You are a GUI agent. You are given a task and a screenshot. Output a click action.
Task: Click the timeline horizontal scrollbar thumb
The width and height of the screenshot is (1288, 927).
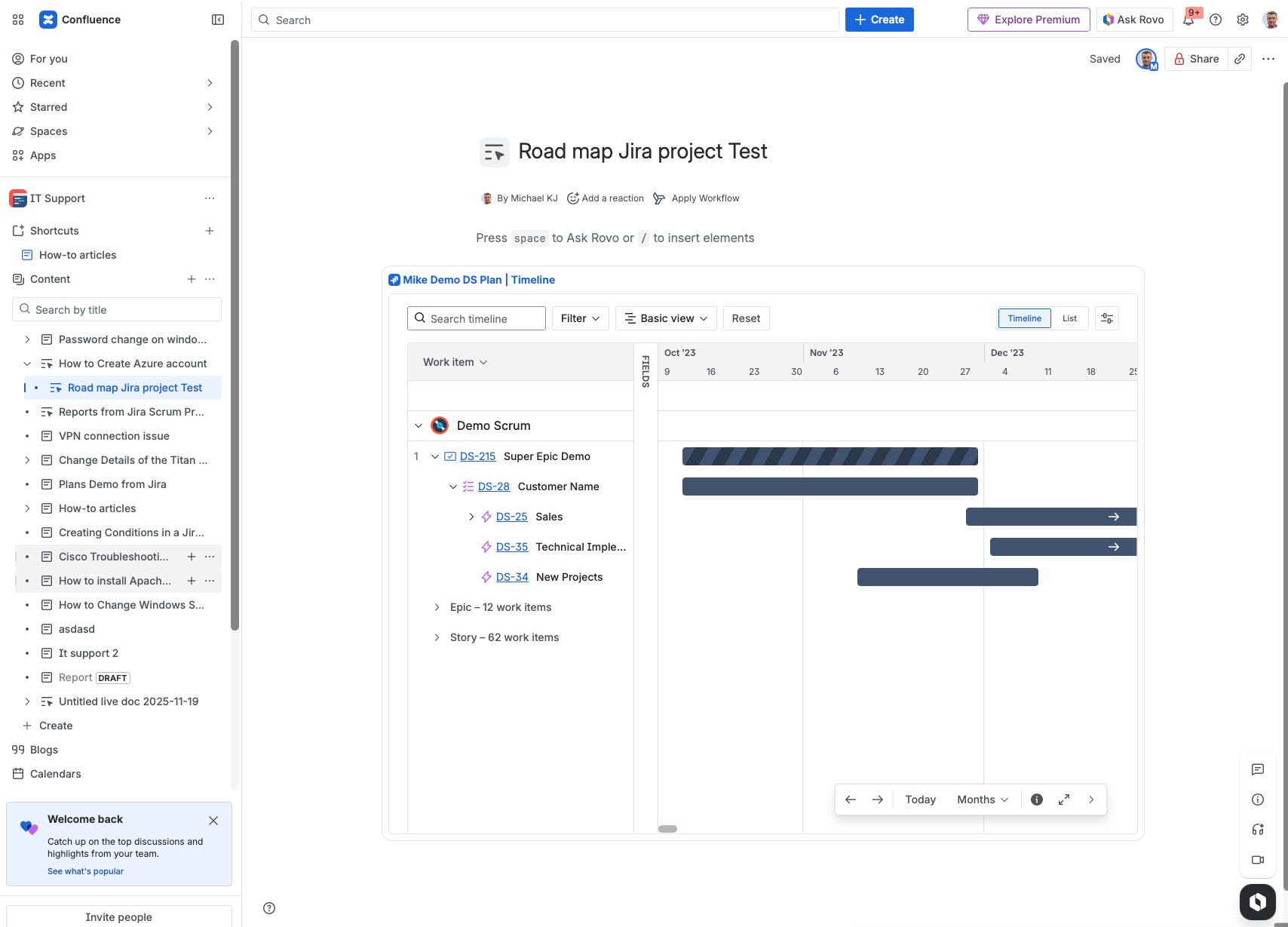tap(667, 828)
